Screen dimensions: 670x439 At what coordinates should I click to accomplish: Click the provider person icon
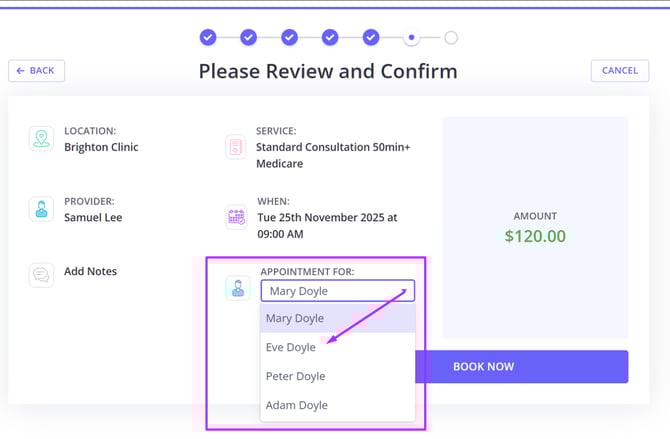click(41, 209)
